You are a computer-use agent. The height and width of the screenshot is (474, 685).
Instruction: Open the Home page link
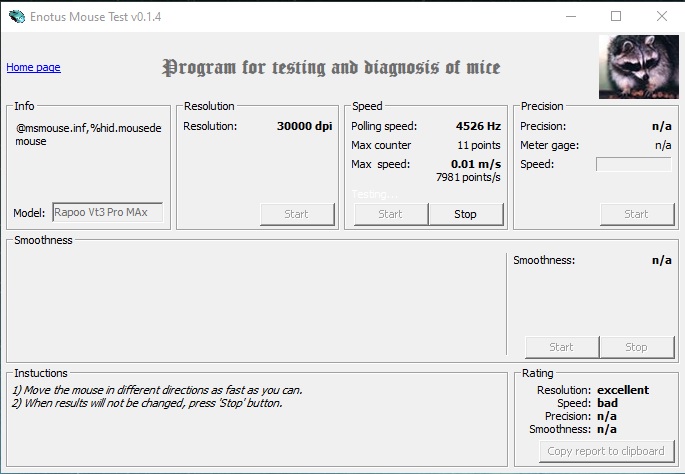click(x=34, y=67)
